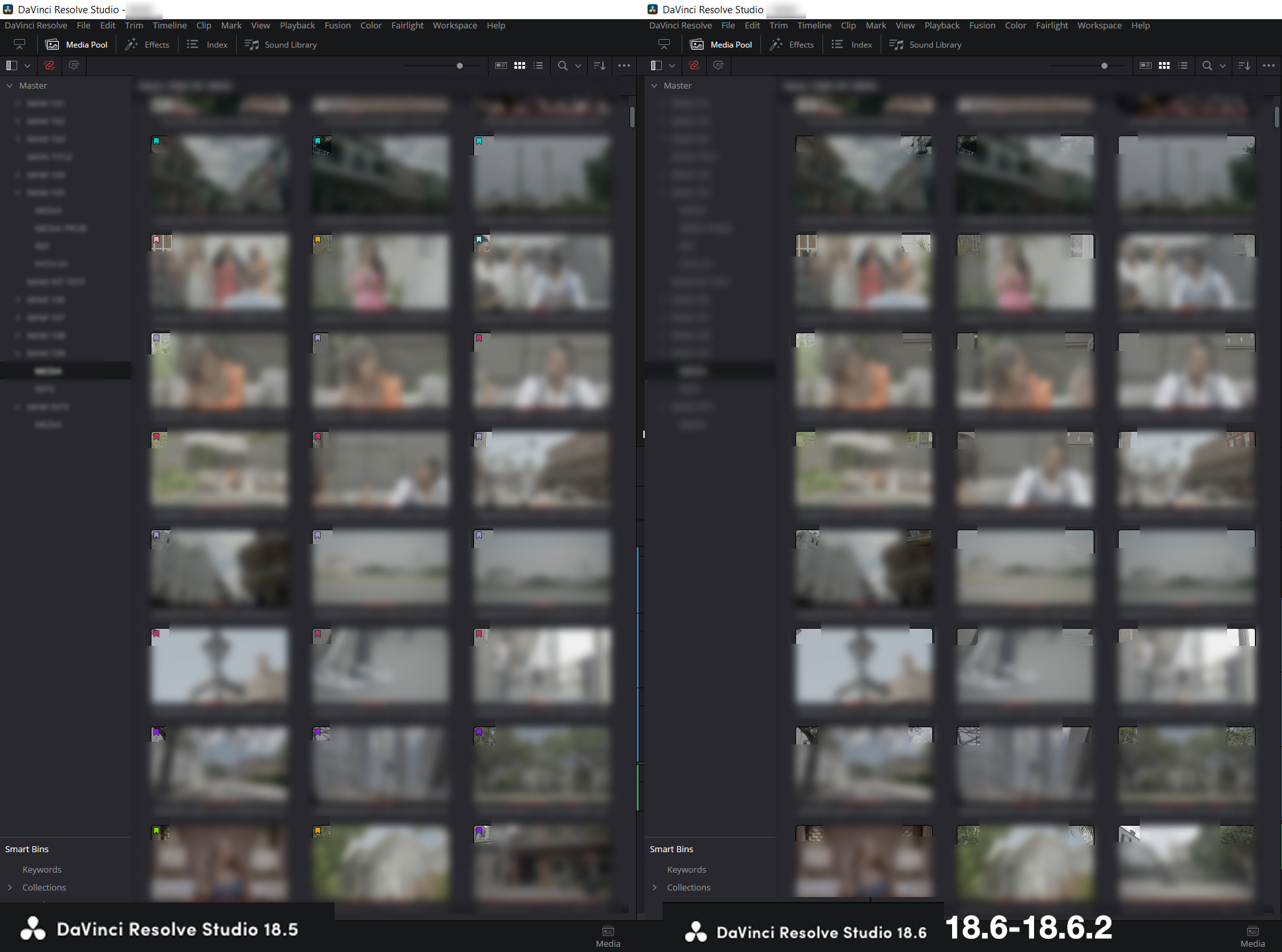Screen dimensions: 1282x952
Task: Expand Collections smart bin in right window
Action: pyautogui.click(x=655, y=887)
